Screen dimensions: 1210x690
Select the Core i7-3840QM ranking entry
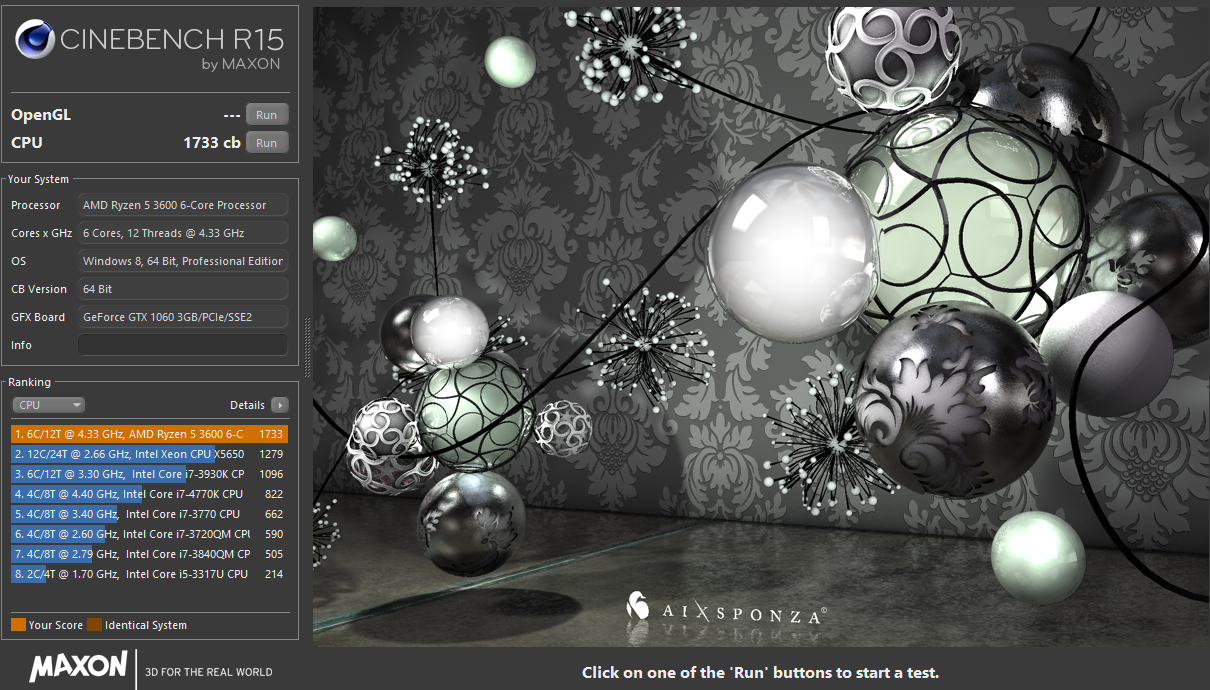(150, 554)
